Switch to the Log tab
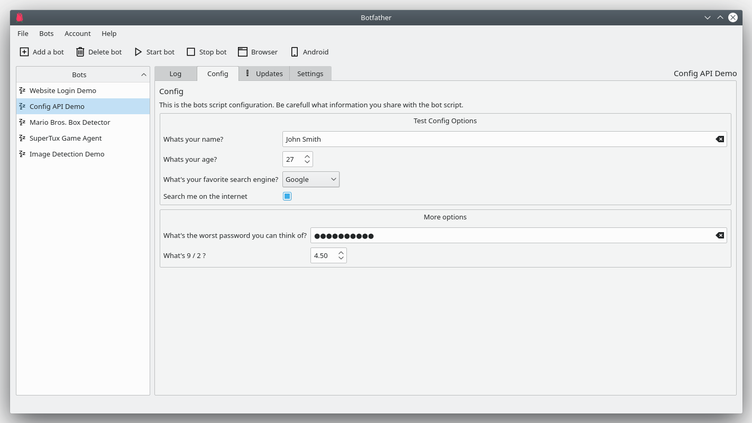The height and width of the screenshot is (423, 752). 175,73
